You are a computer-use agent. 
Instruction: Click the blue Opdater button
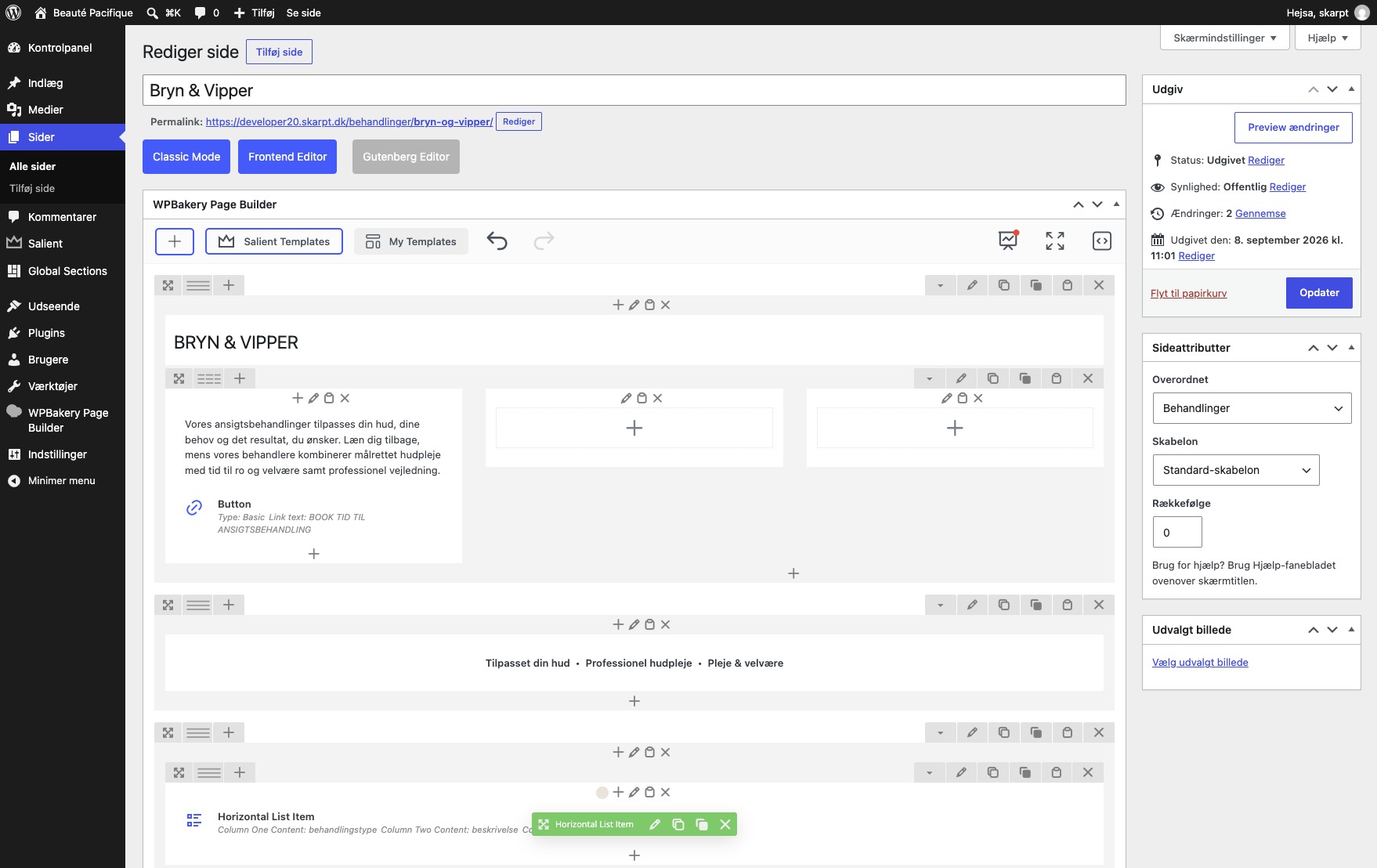tap(1319, 293)
